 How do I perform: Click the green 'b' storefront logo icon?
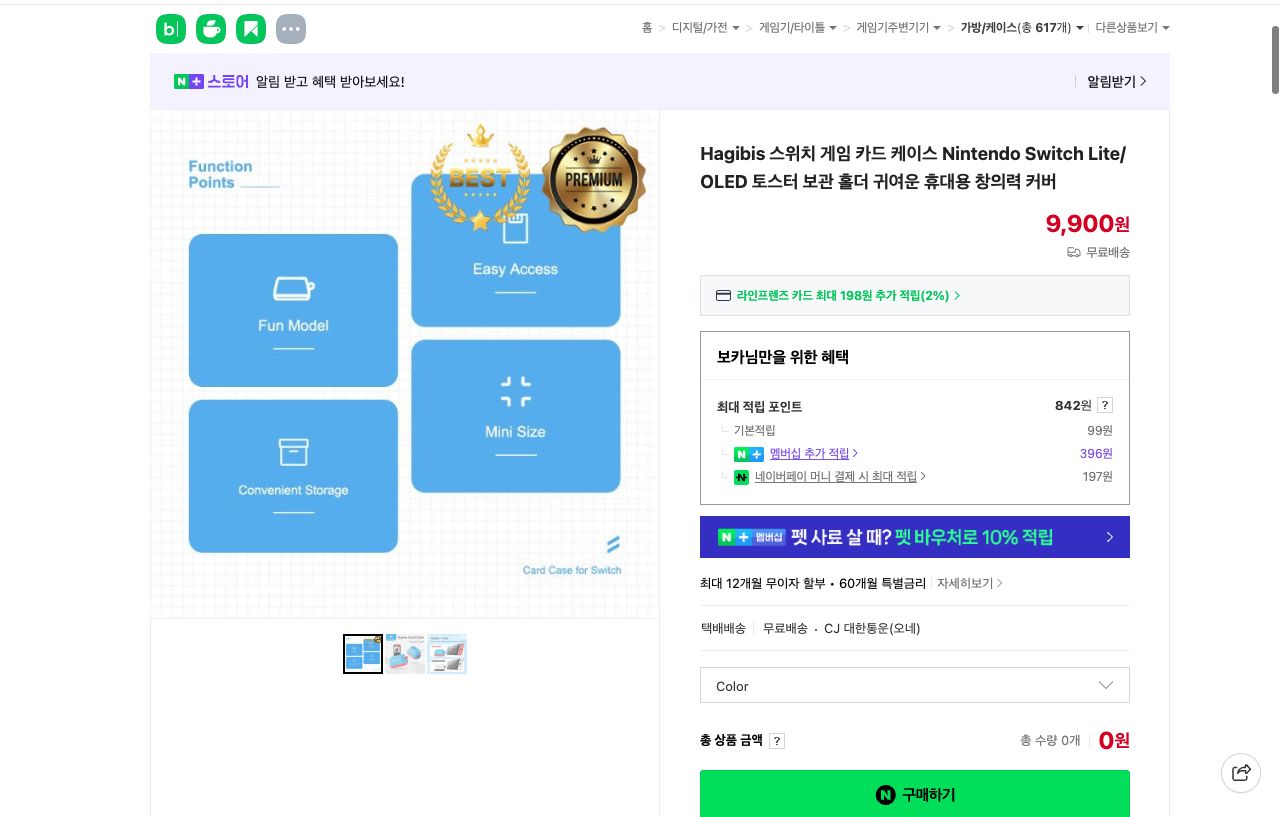click(171, 29)
